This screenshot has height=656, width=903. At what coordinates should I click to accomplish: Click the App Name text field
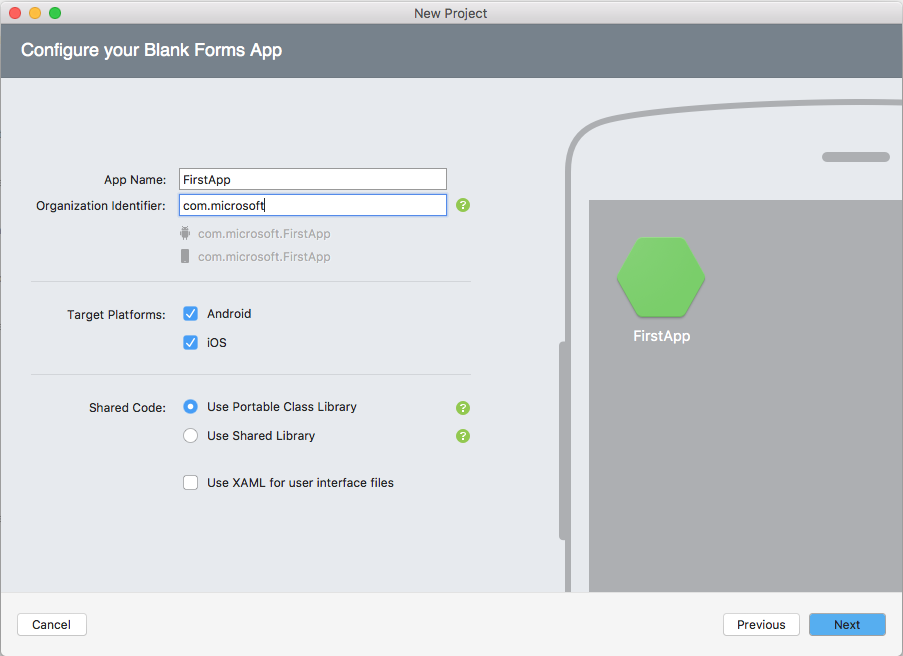click(x=313, y=179)
